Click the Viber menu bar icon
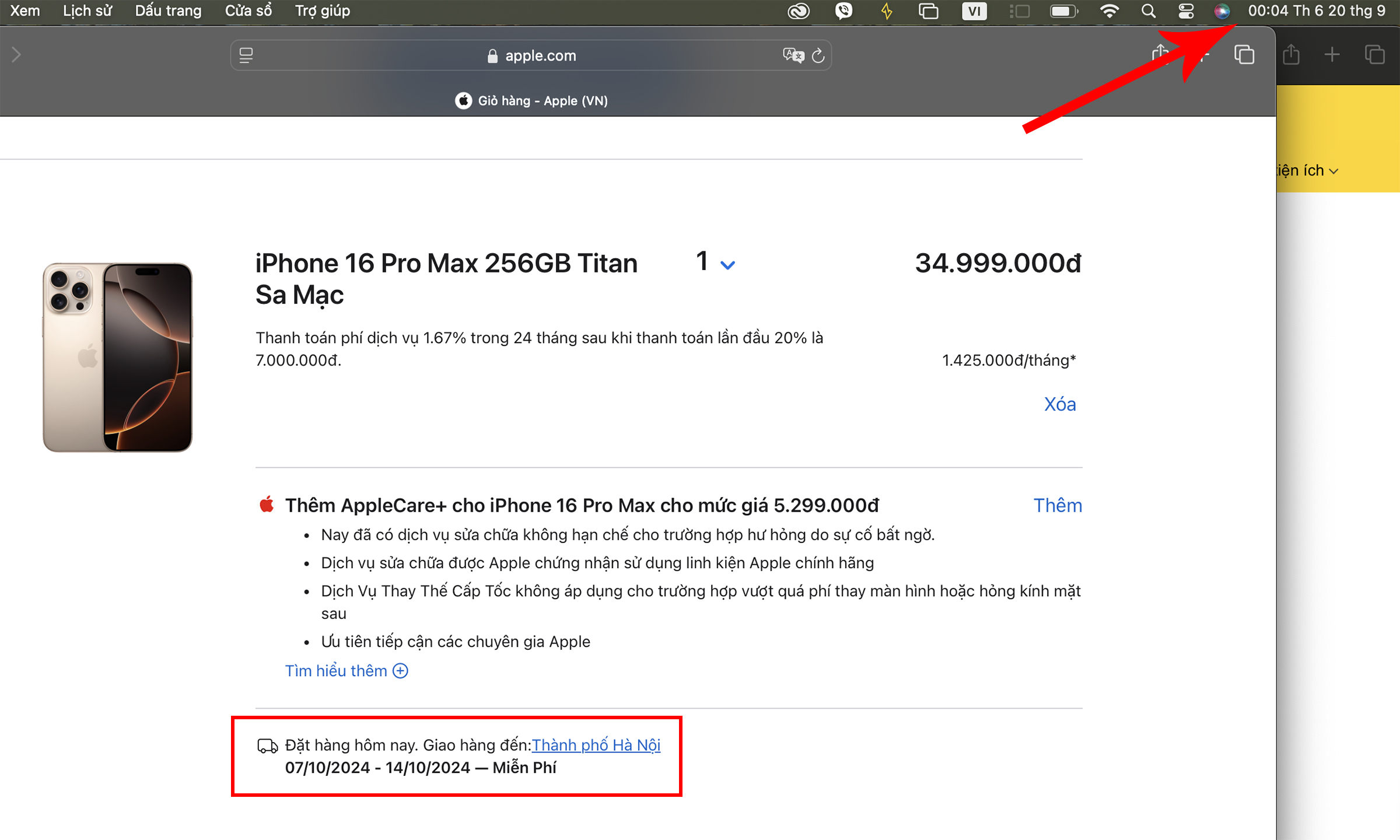Image resolution: width=1400 pixels, height=840 pixels. (x=843, y=11)
